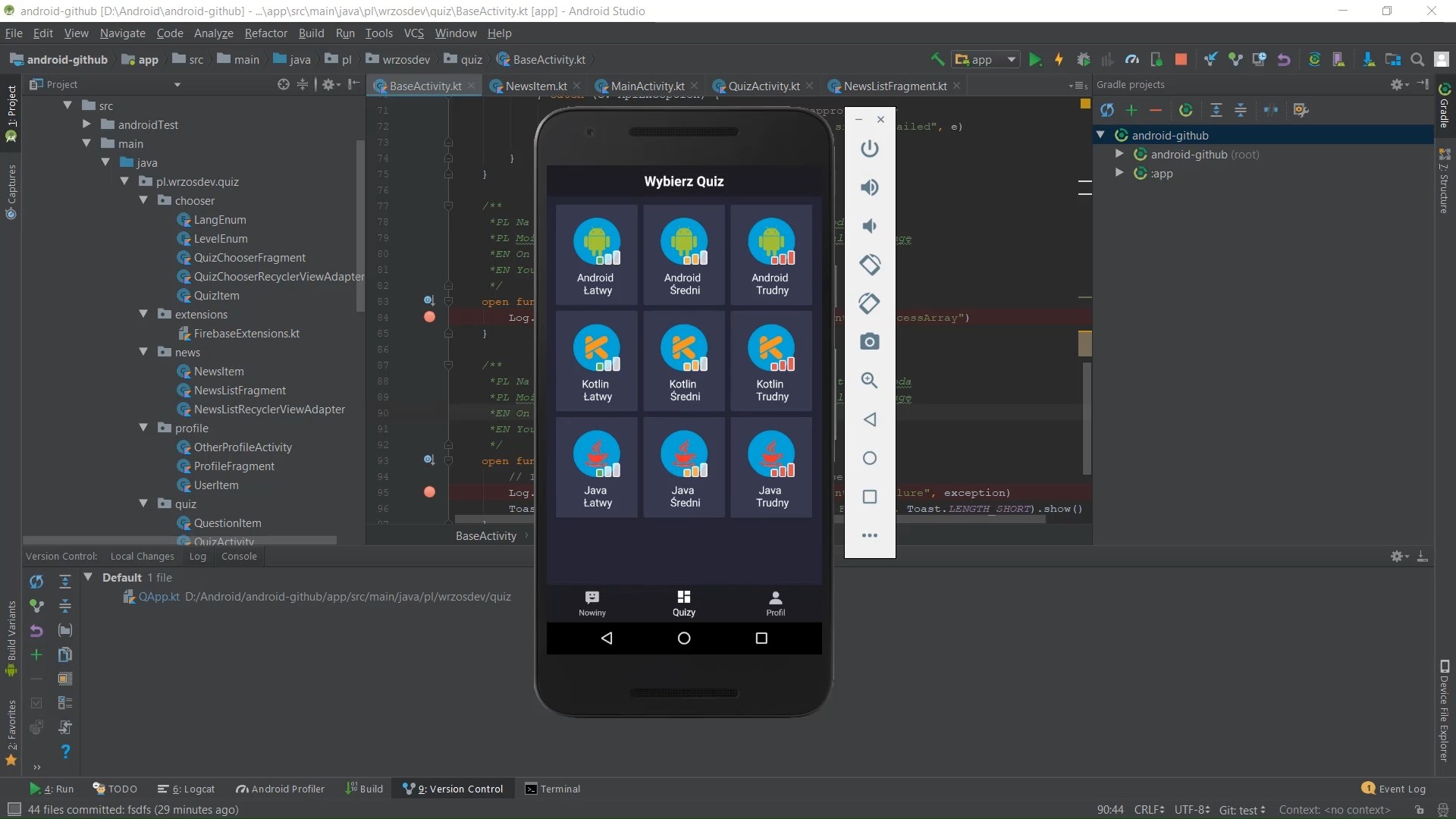Viewport: 1456px width, 819px height.
Task: Expand the chooser package in project tree
Action: 145,200
